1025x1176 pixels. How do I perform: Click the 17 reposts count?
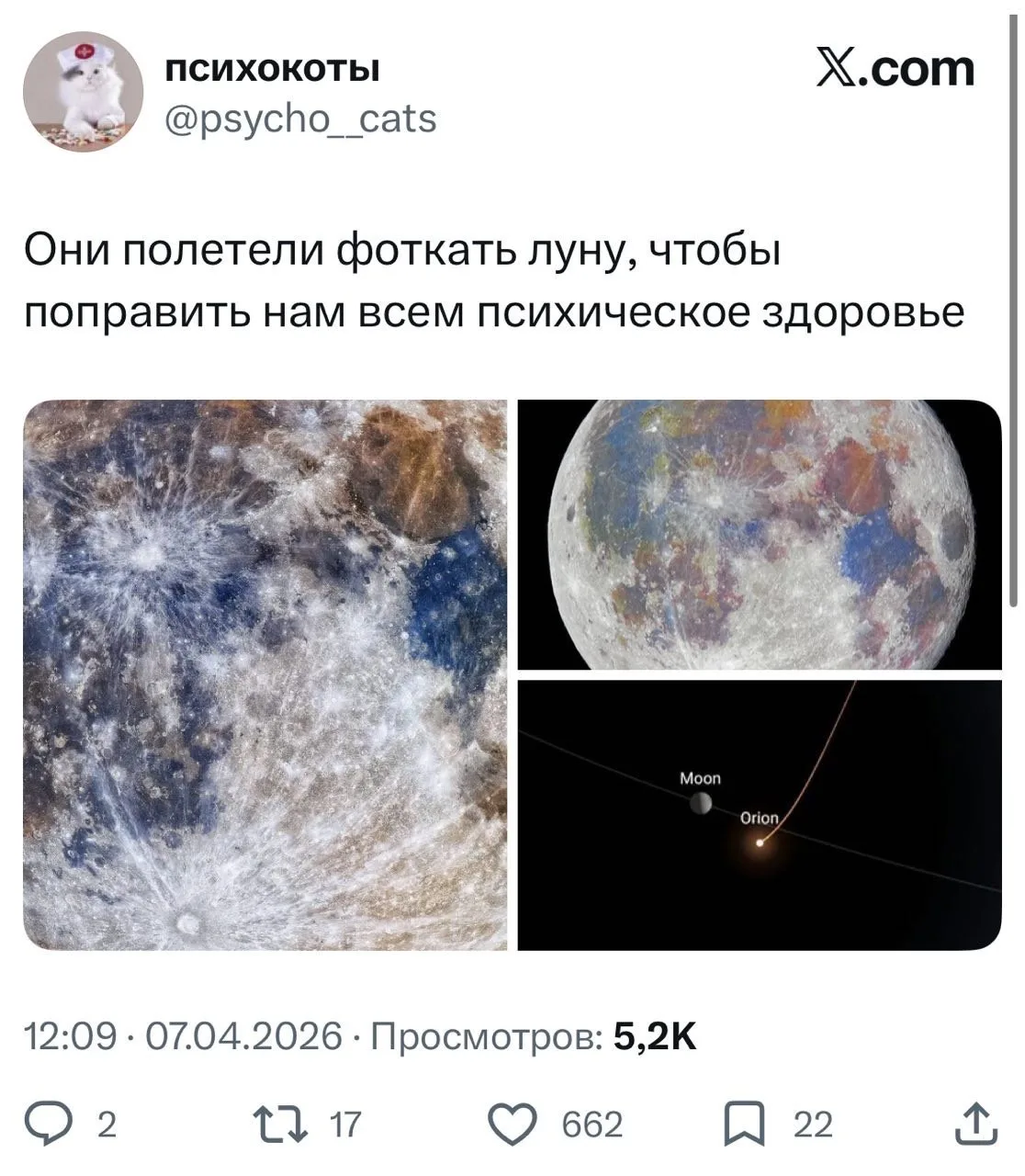345,1125
